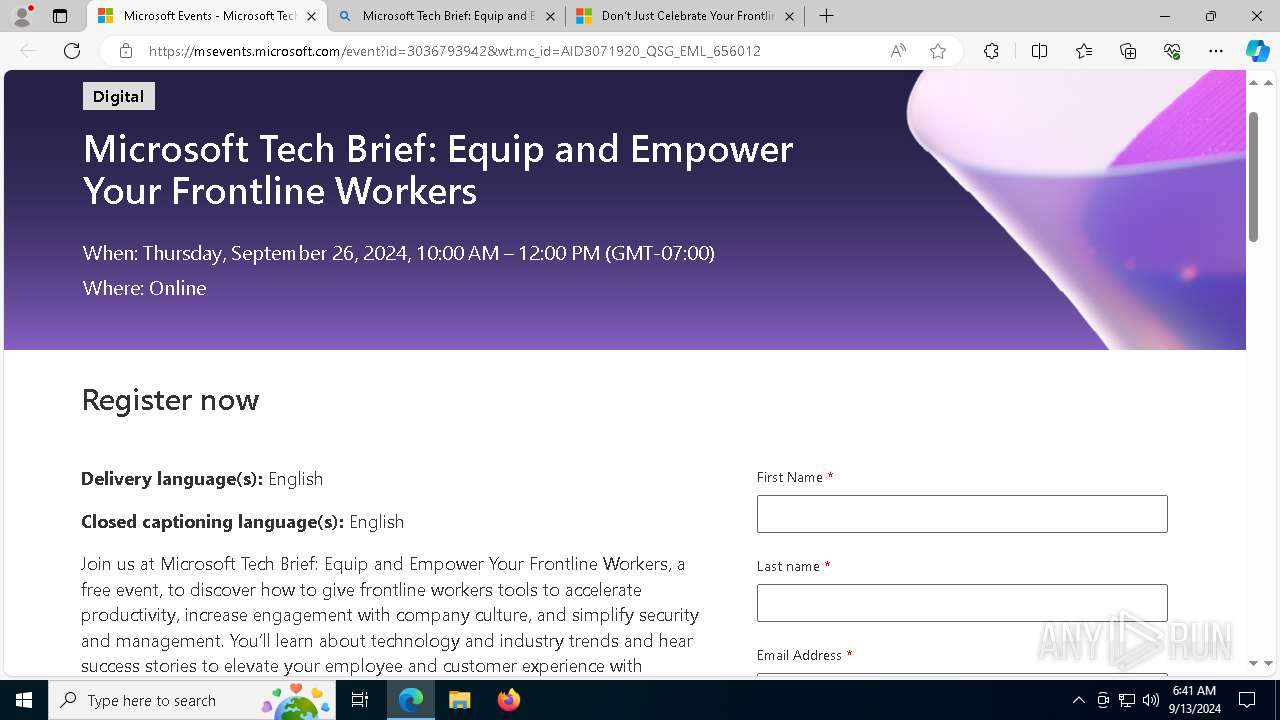The height and width of the screenshot is (720, 1280).
Task: Close the Microsoft Tech Brief search tab
Action: click(550, 16)
